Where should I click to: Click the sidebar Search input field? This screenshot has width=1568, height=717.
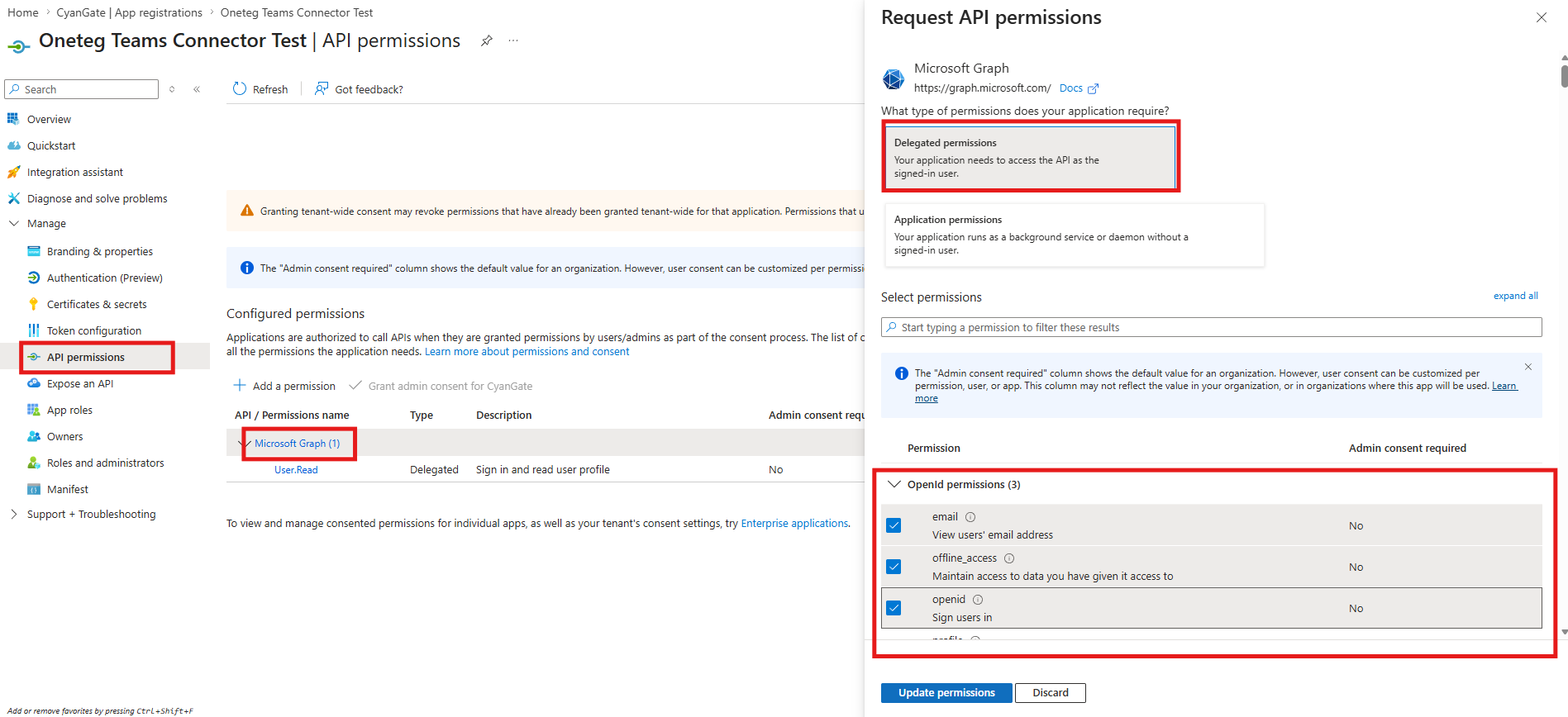(82, 89)
